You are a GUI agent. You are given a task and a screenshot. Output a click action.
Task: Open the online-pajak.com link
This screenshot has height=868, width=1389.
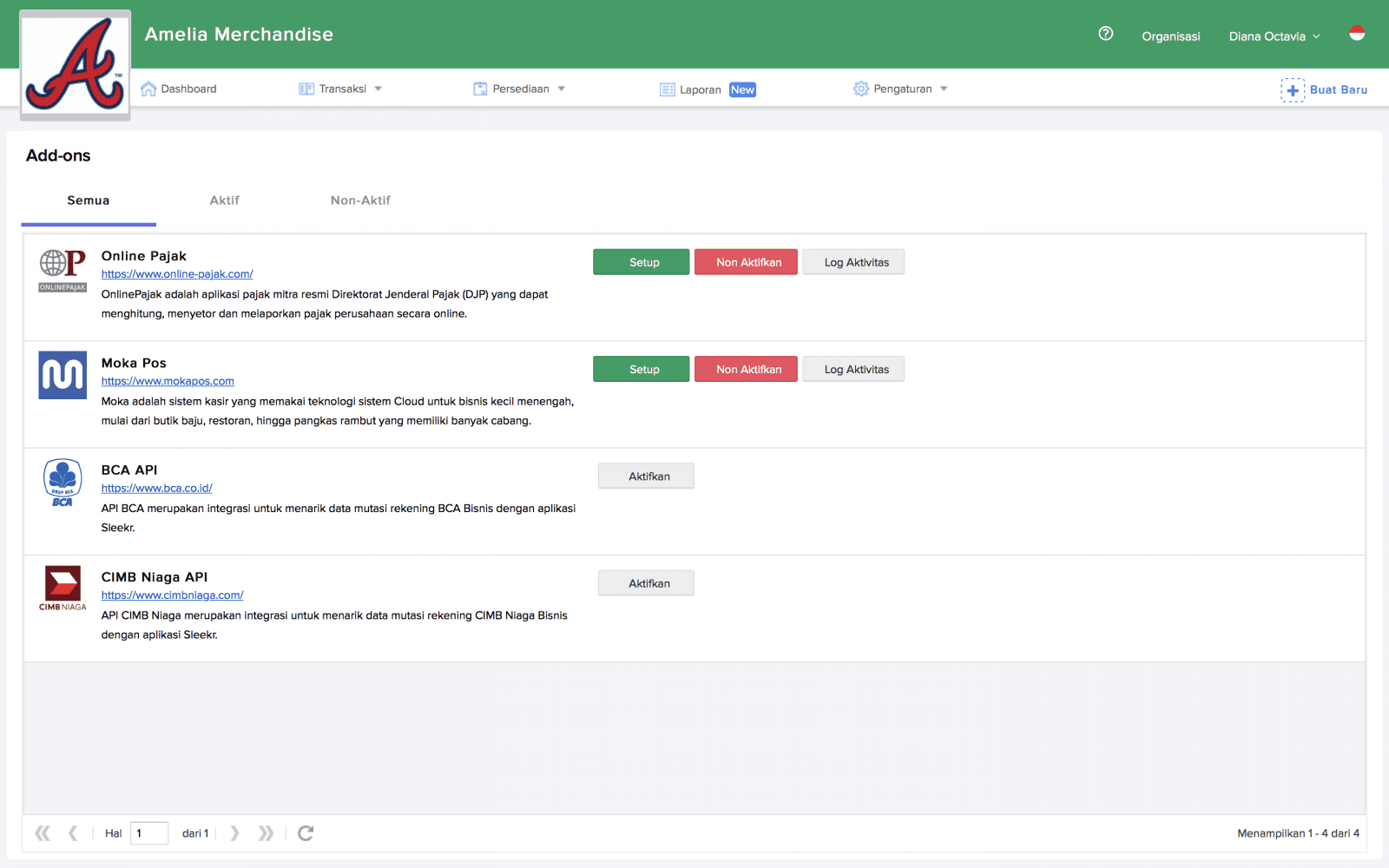[x=177, y=274]
